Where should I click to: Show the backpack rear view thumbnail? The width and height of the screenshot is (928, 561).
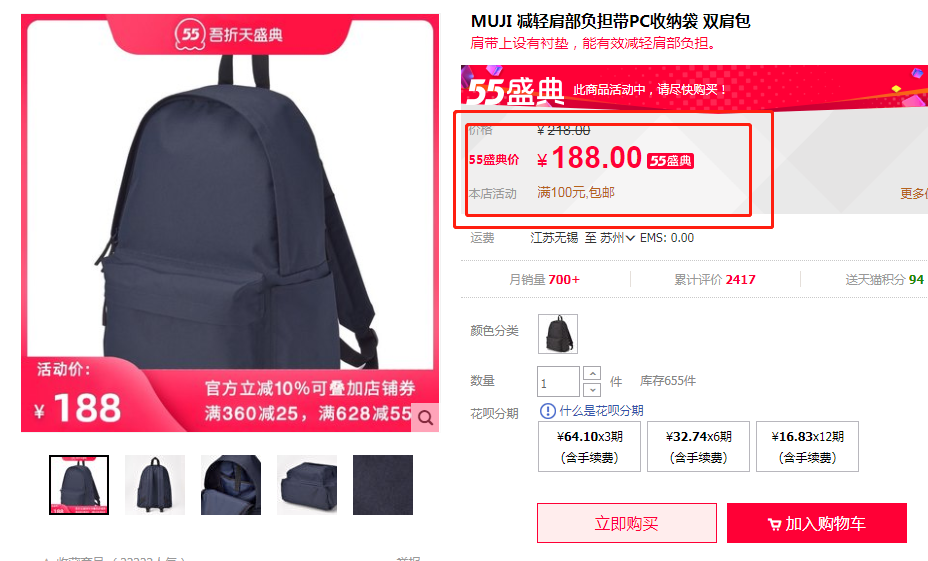tap(155, 485)
